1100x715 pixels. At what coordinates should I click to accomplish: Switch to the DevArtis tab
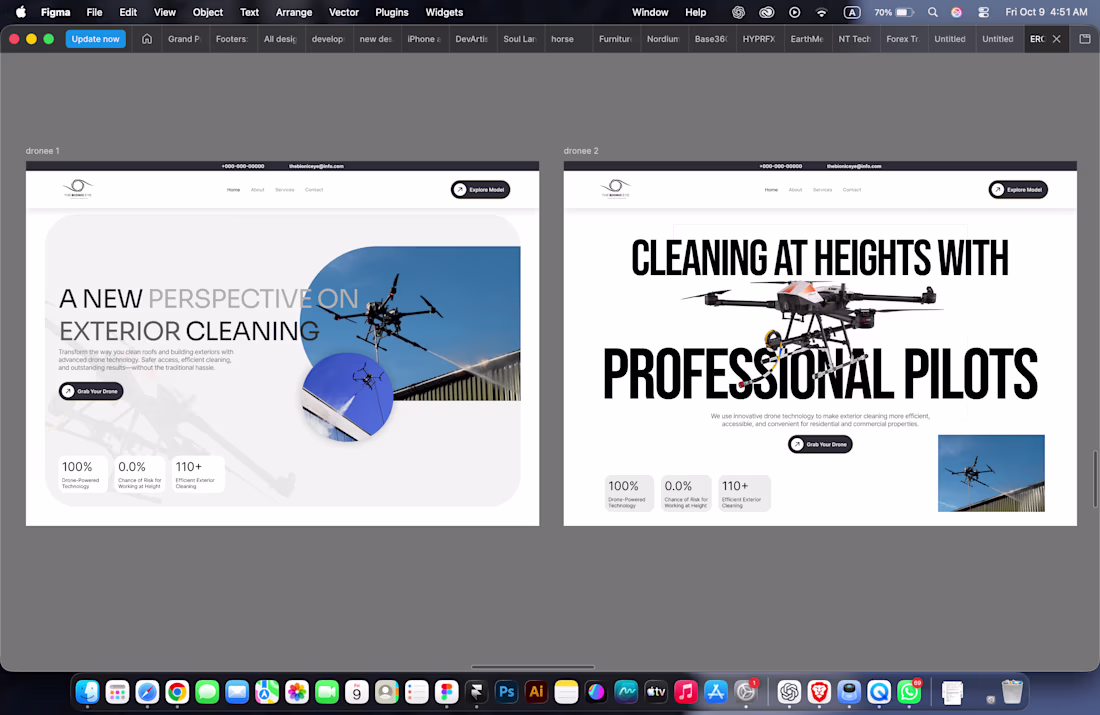pos(471,39)
